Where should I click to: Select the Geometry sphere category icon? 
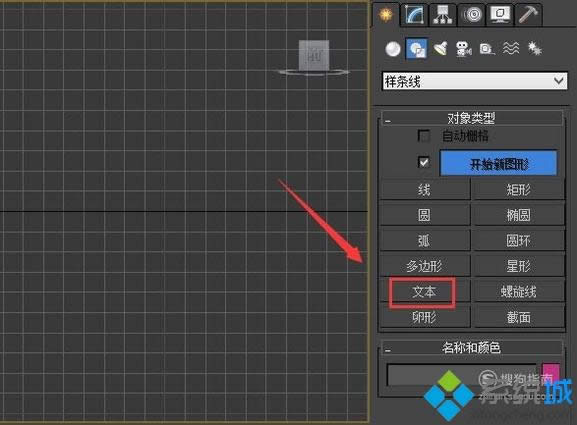[393, 49]
